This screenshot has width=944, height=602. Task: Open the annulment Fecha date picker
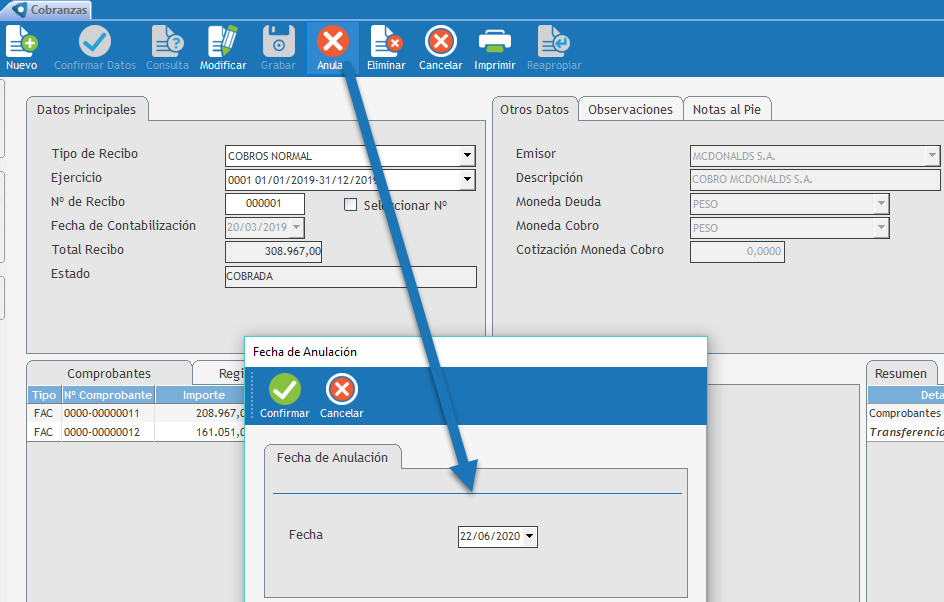(529, 537)
